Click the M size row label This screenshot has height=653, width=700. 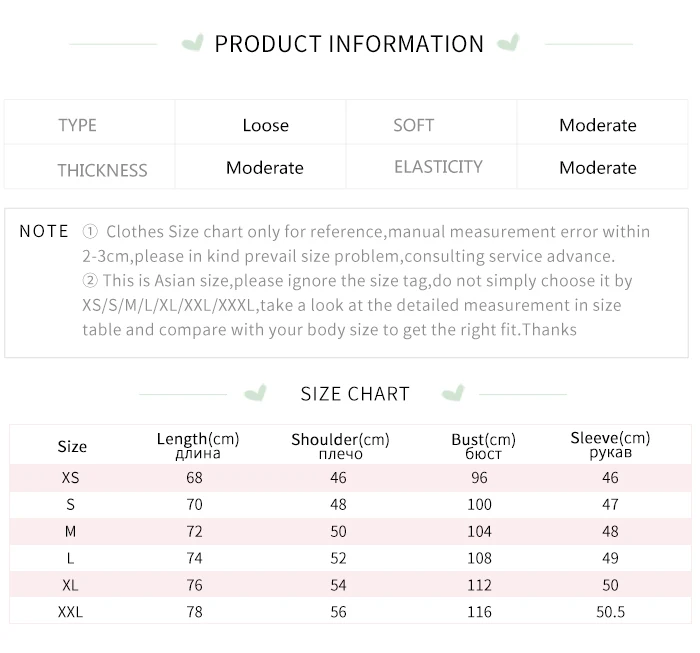(70, 531)
